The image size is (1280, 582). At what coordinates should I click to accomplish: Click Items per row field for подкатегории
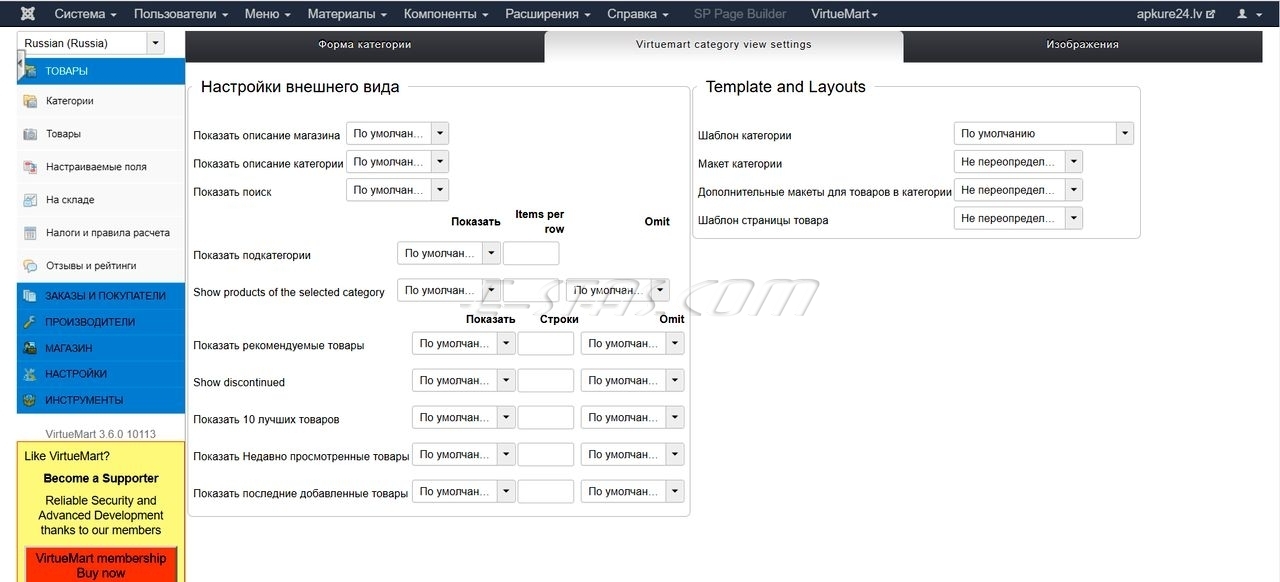pos(531,253)
